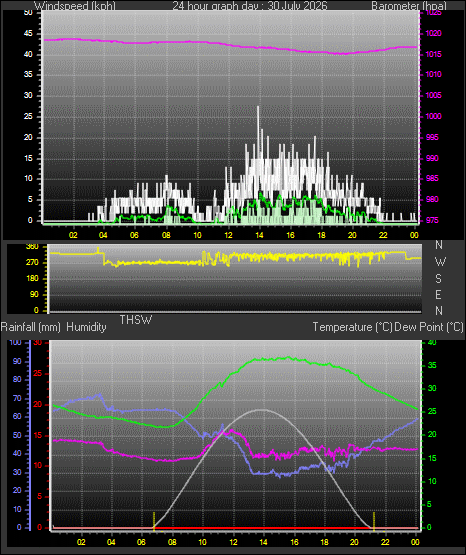Click the 24 hour graph day title
This screenshot has width=466, height=555.
tap(250, 6)
